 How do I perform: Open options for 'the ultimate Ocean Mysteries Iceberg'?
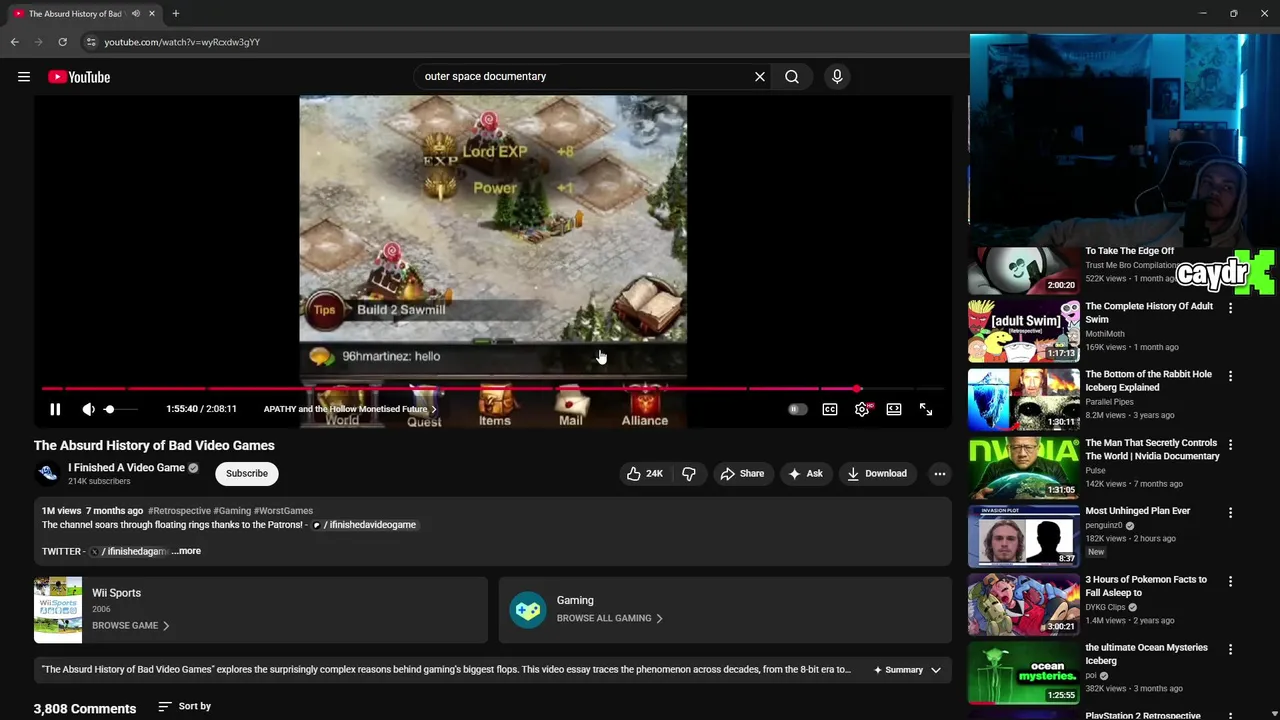click(1231, 649)
